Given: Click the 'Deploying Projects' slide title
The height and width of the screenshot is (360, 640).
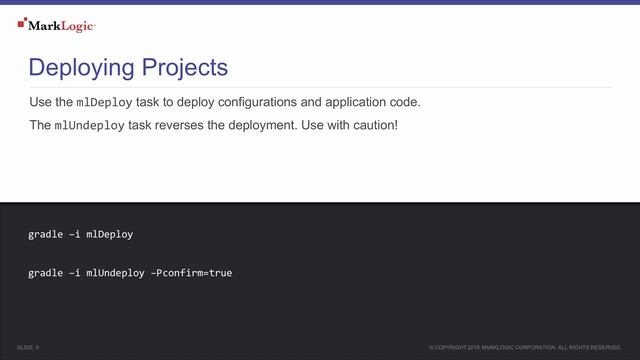Looking at the screenshot, I should coord(128,67).
